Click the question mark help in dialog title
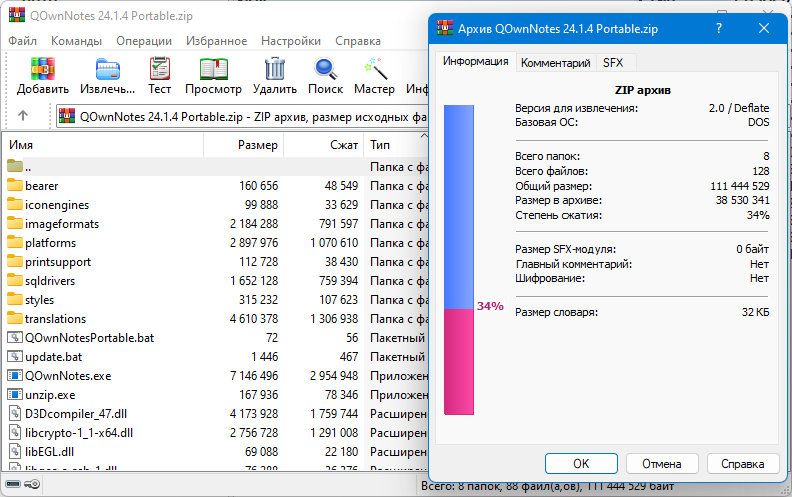The image size is (792, 497). click(x=719, y=28)
